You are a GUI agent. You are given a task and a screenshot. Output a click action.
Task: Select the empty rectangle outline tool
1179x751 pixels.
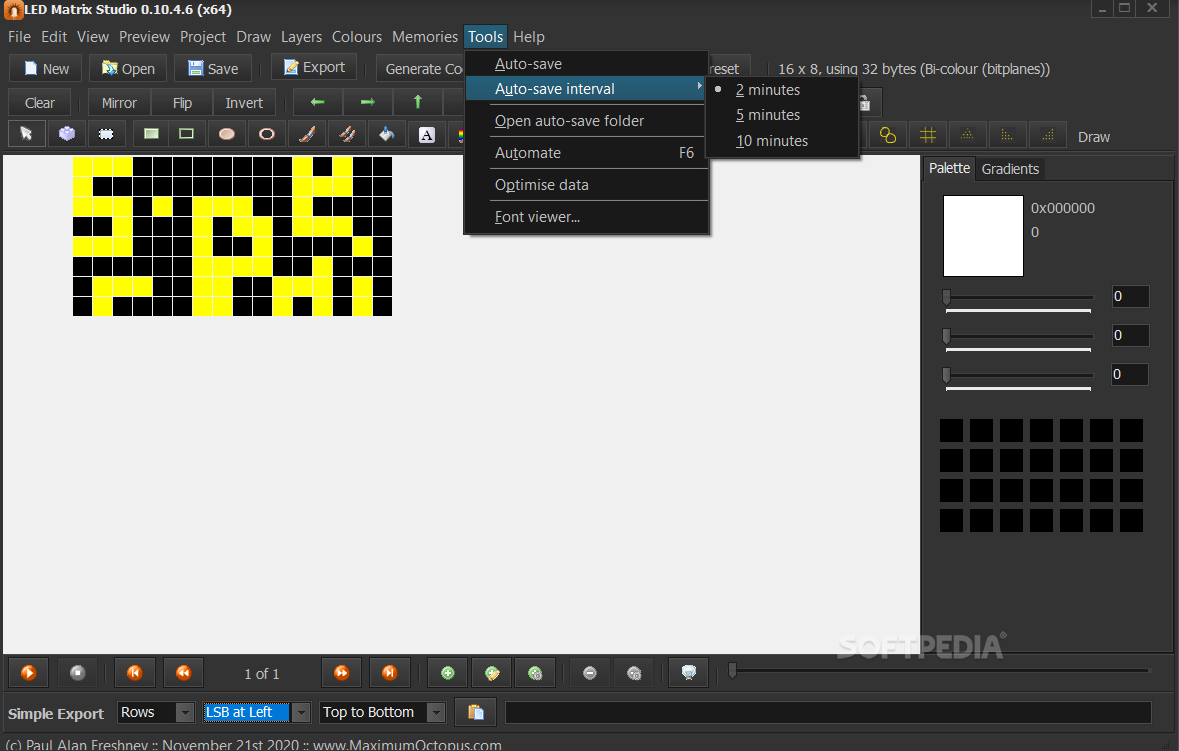click(x=186, y=134)
